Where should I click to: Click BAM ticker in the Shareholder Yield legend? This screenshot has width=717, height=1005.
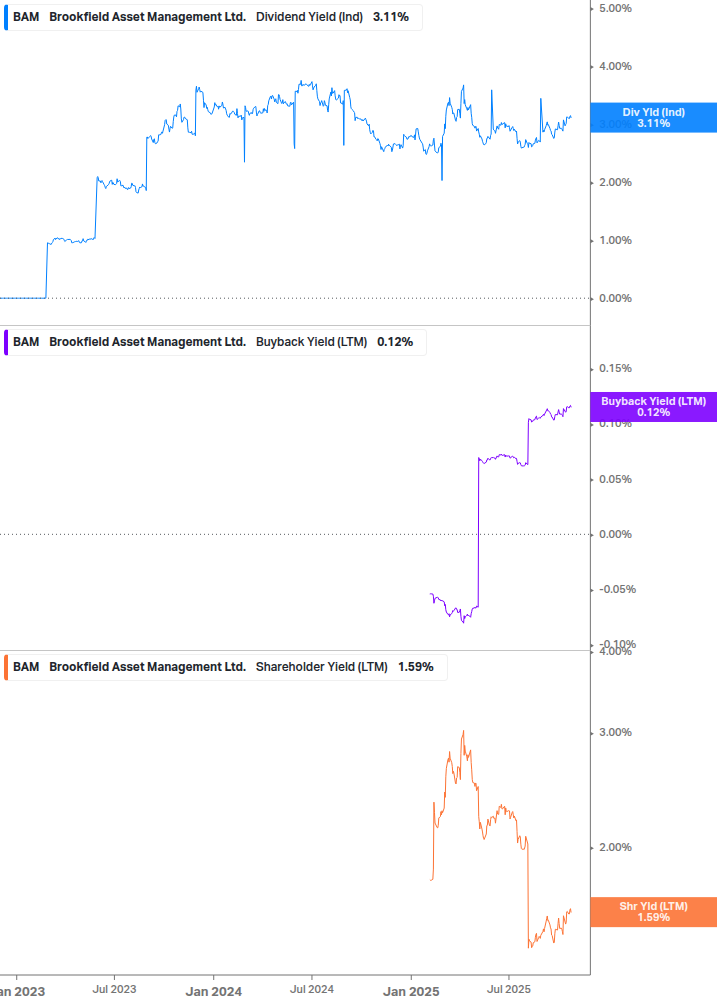click(x=26, y=667)
